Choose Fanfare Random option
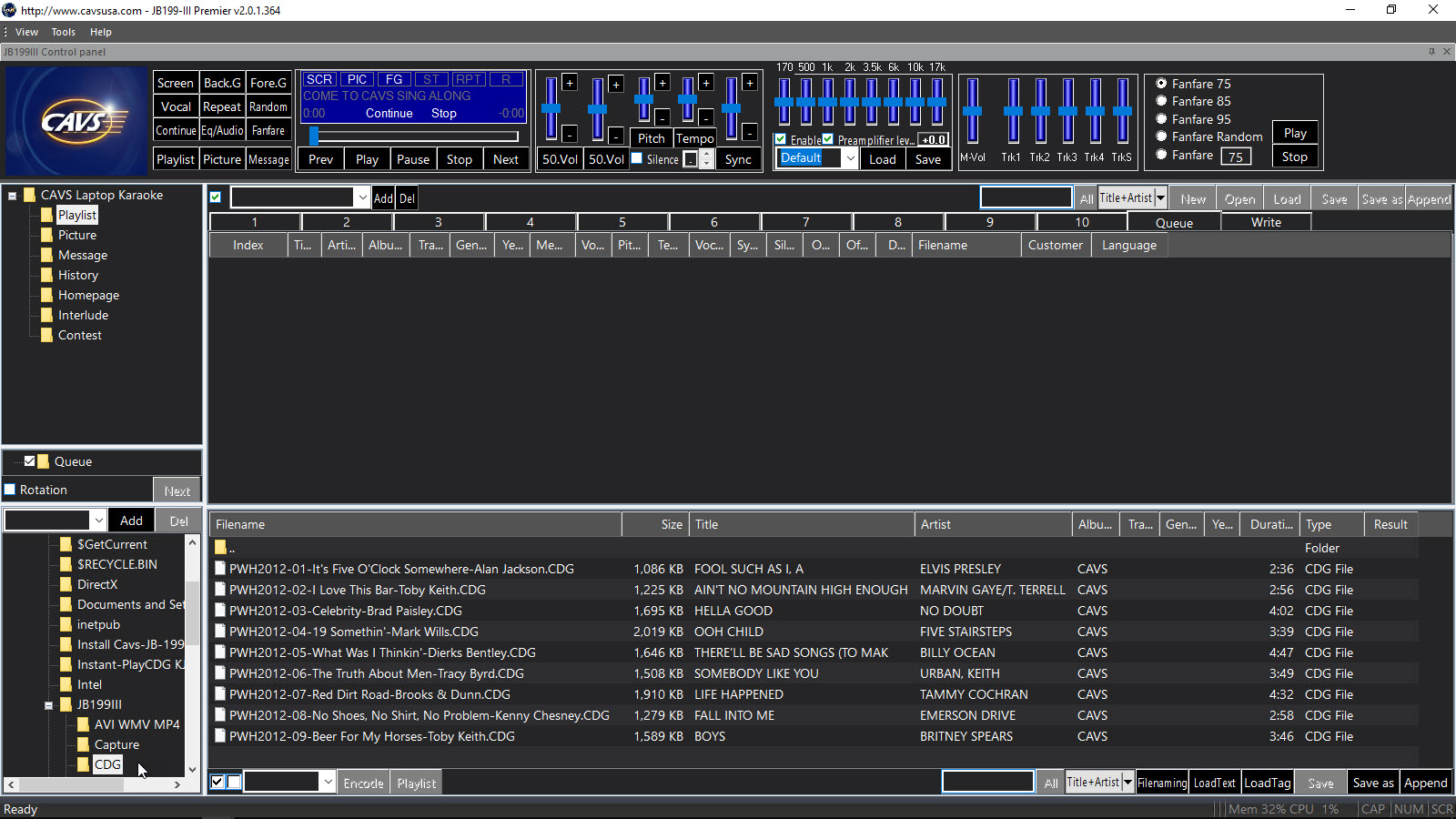Viewport: 1456px width, 819px height. 1161,136
